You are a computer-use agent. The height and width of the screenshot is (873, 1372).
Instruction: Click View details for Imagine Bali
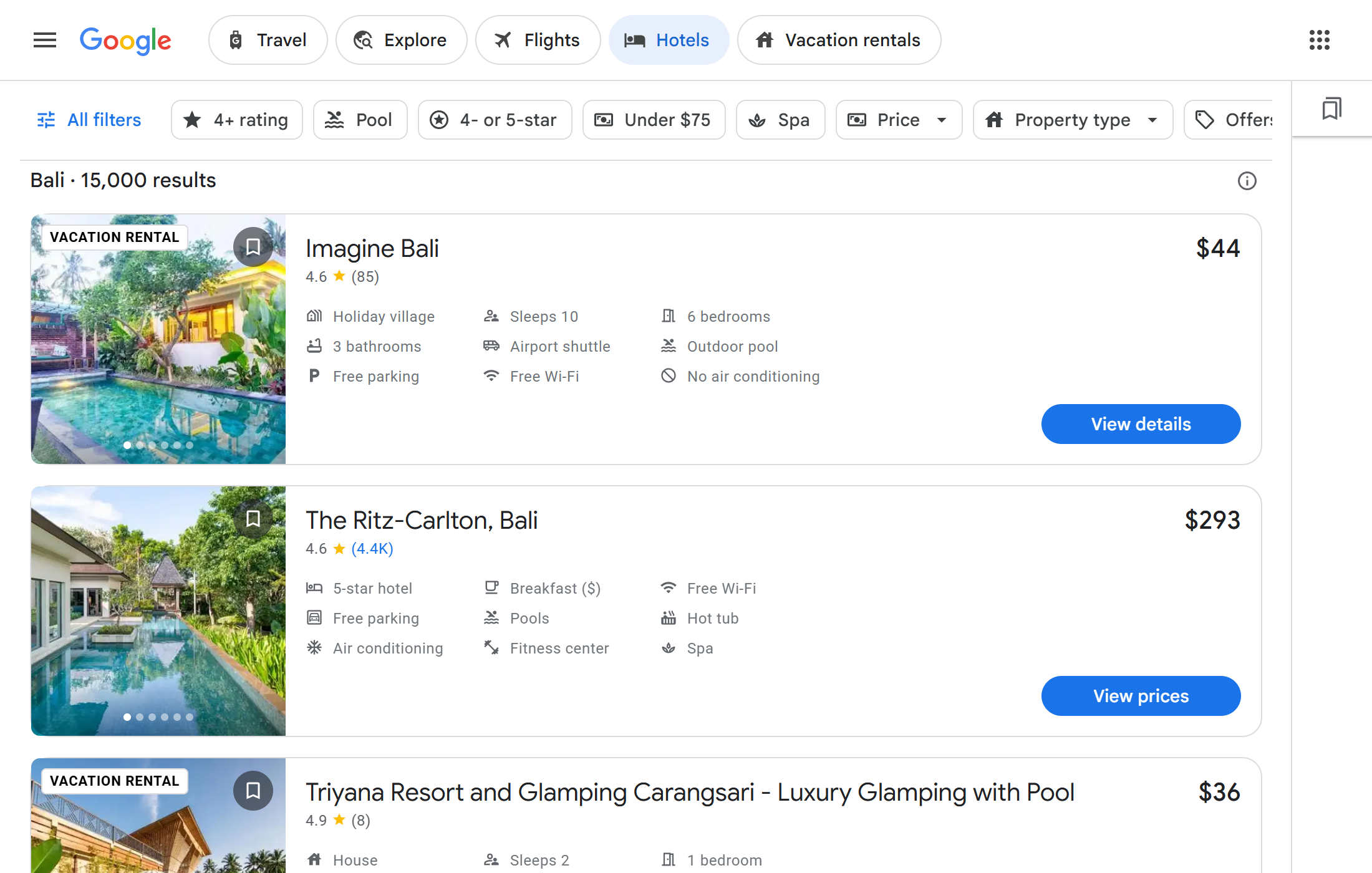[x=1140, y=424]
